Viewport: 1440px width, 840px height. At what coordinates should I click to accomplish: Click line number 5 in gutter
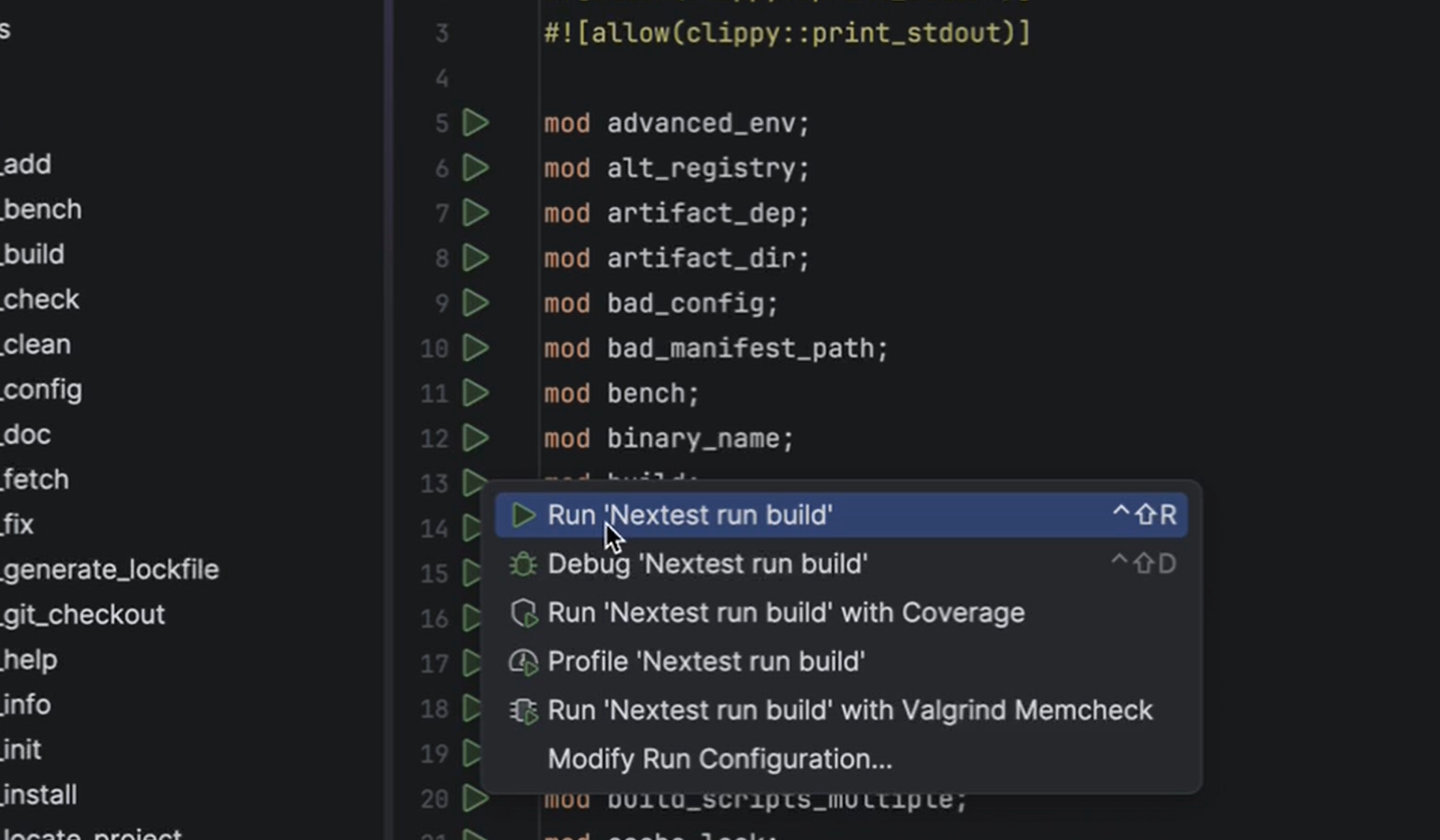pos(441,123)
